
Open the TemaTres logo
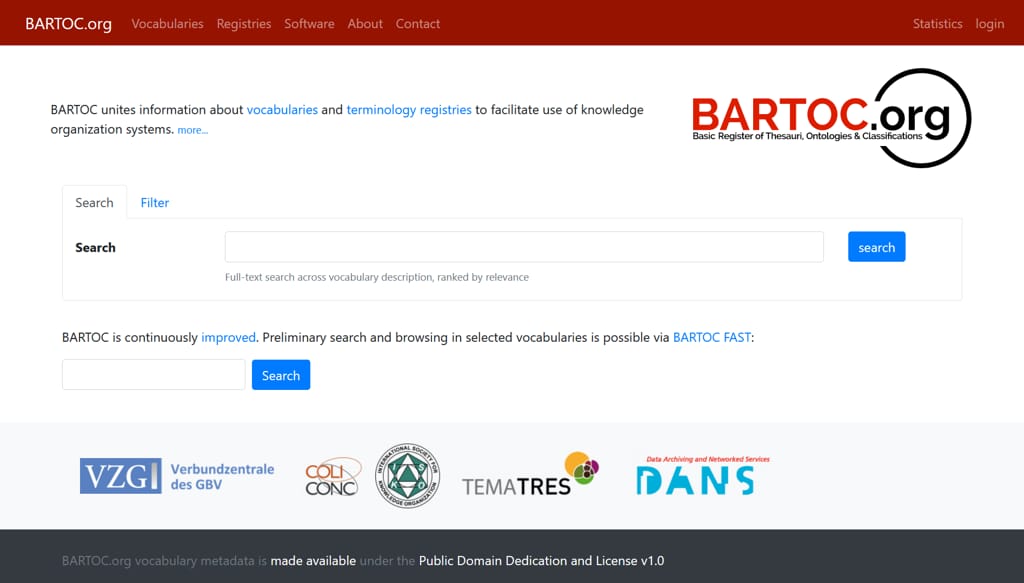(x=530, y=475)
